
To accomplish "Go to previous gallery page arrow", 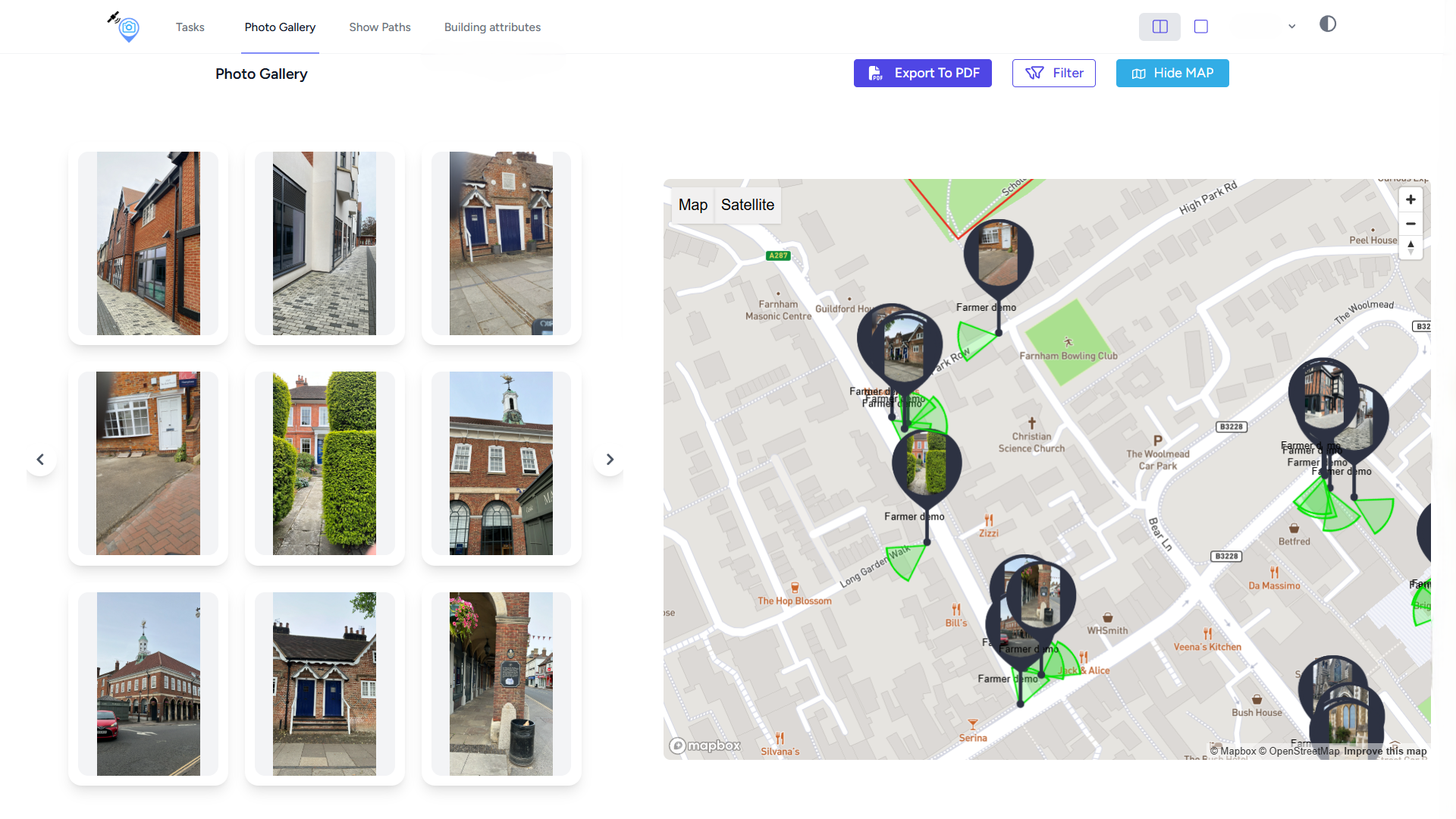I will [40, 460].
